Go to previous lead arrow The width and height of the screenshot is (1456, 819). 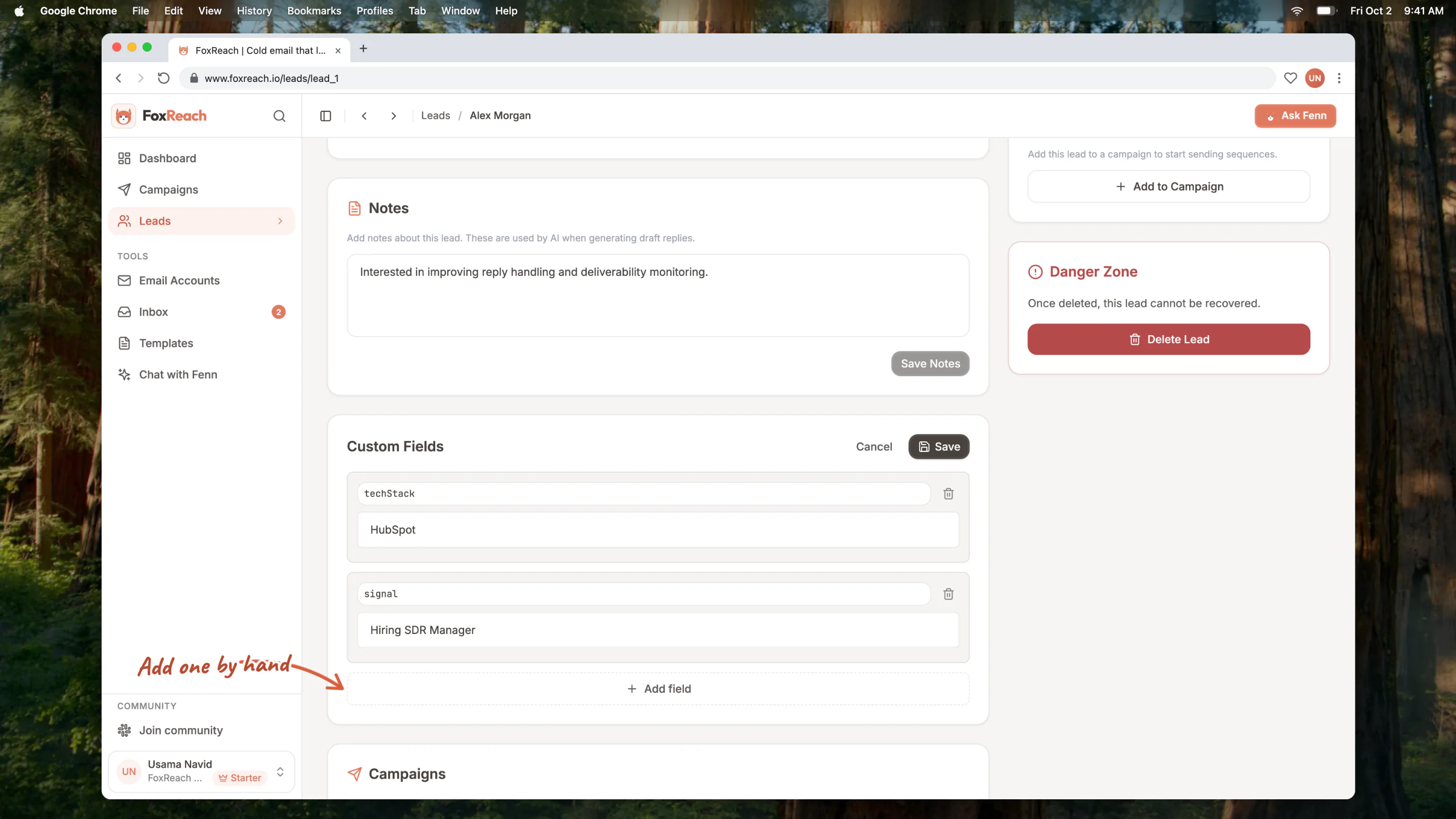[x=365, y=116]
